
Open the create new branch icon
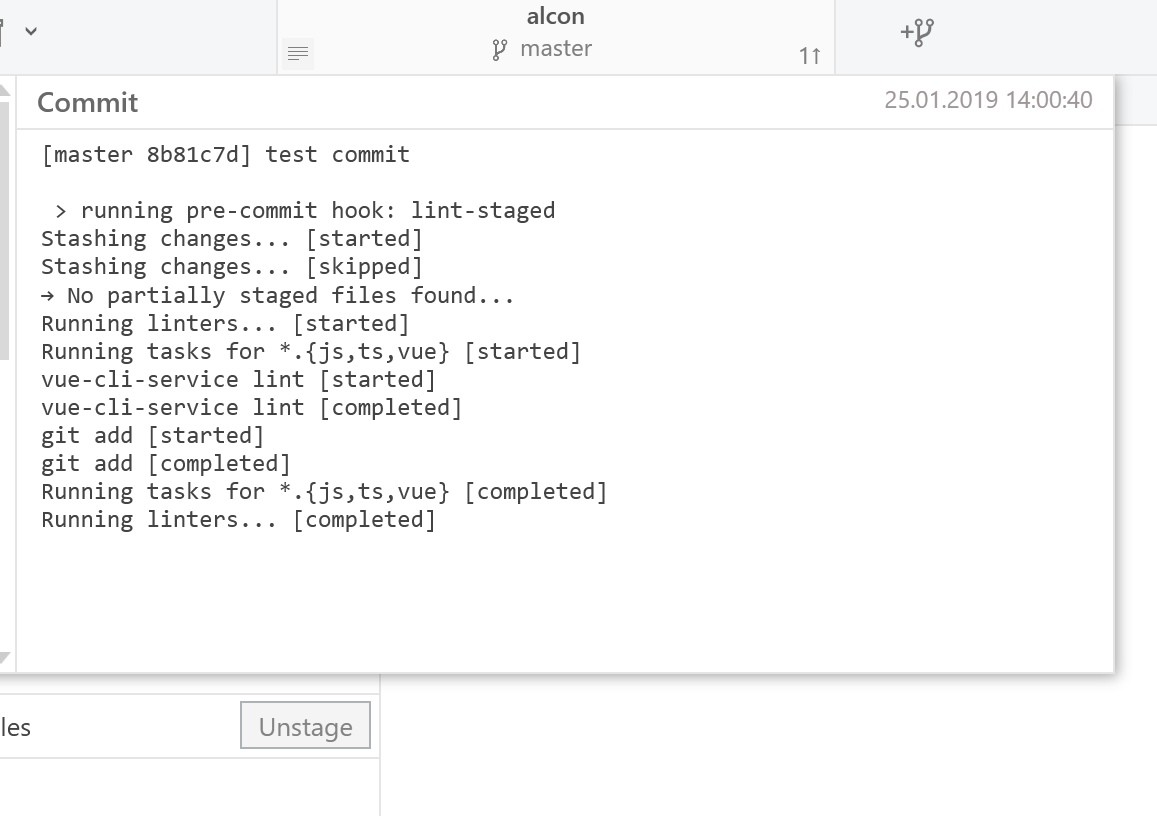point(919,31)
